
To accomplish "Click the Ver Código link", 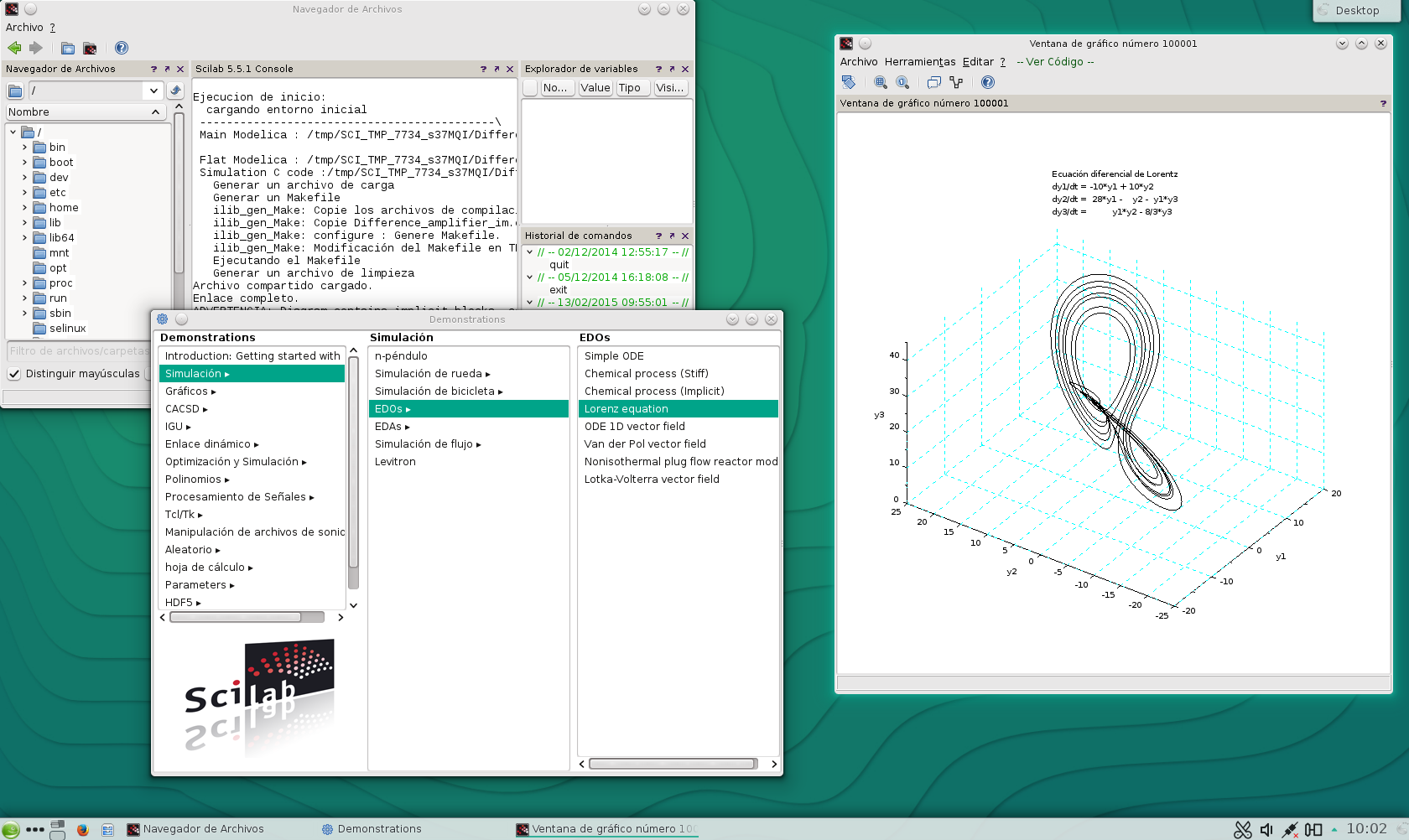I will (x=1055, y=62).
